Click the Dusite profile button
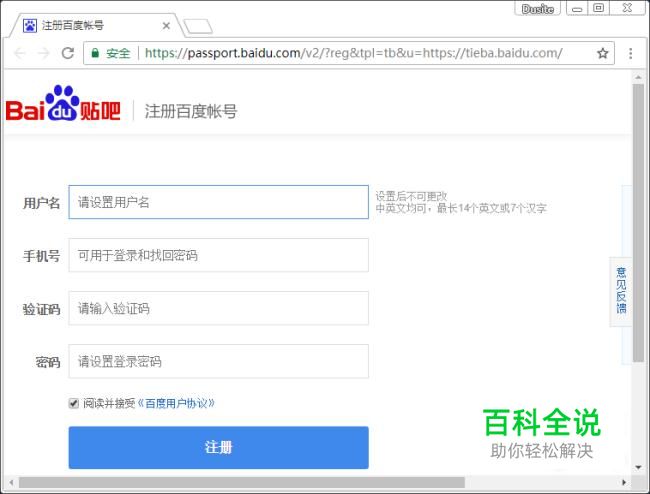Image resolution: width=650 pixels, height=494 pixels. pos(538,9)
